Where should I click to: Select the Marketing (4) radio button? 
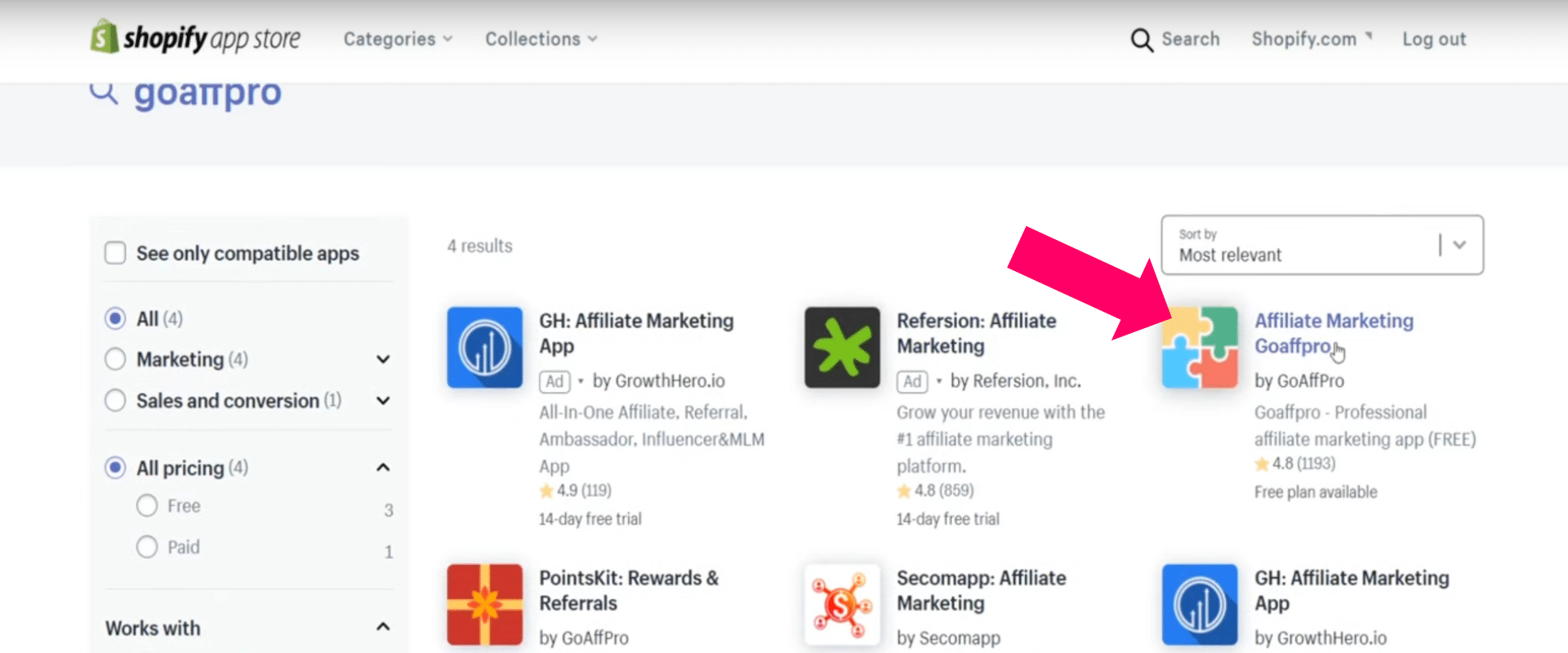pos(115,359)
